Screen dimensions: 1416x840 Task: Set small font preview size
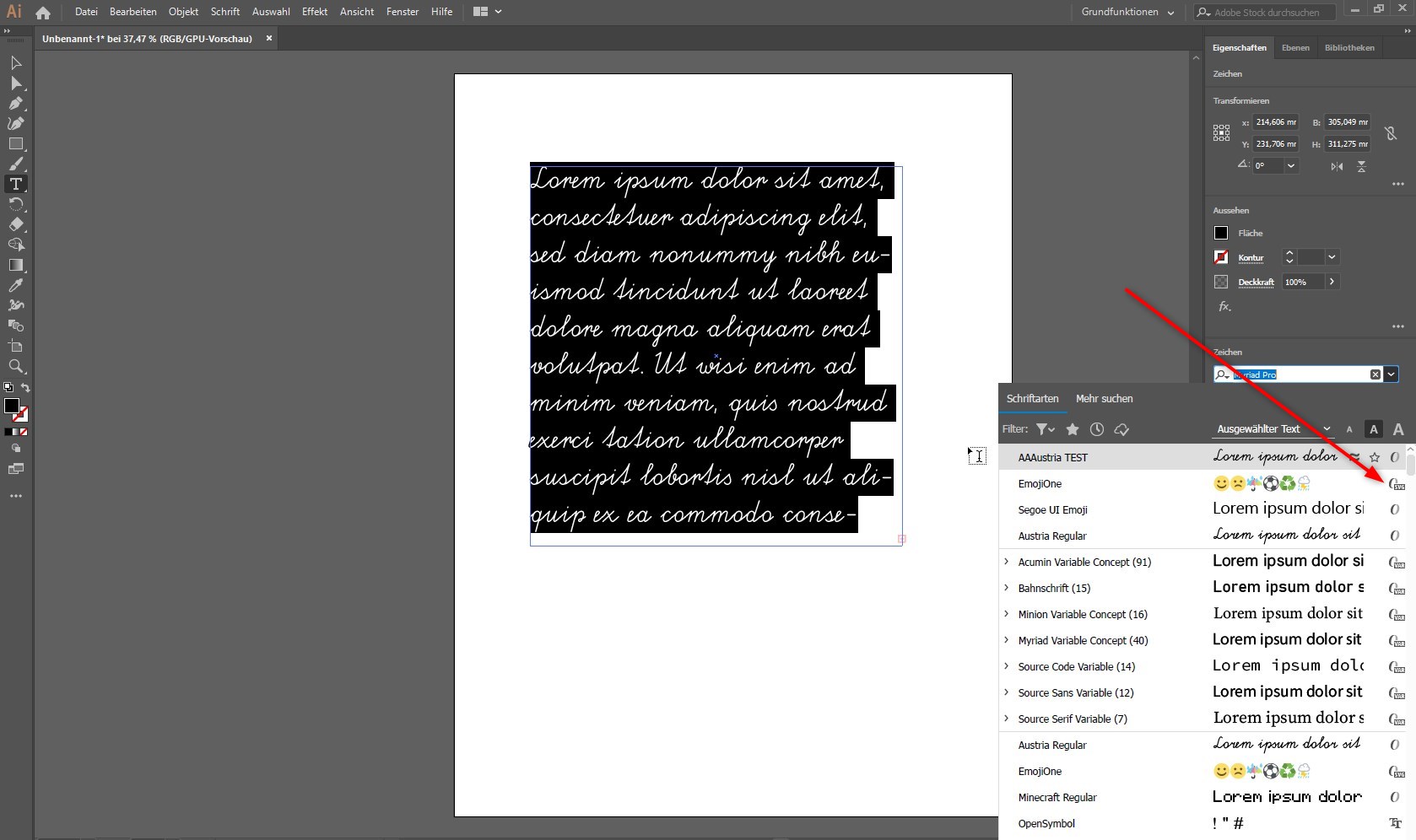coord(1348,430)
